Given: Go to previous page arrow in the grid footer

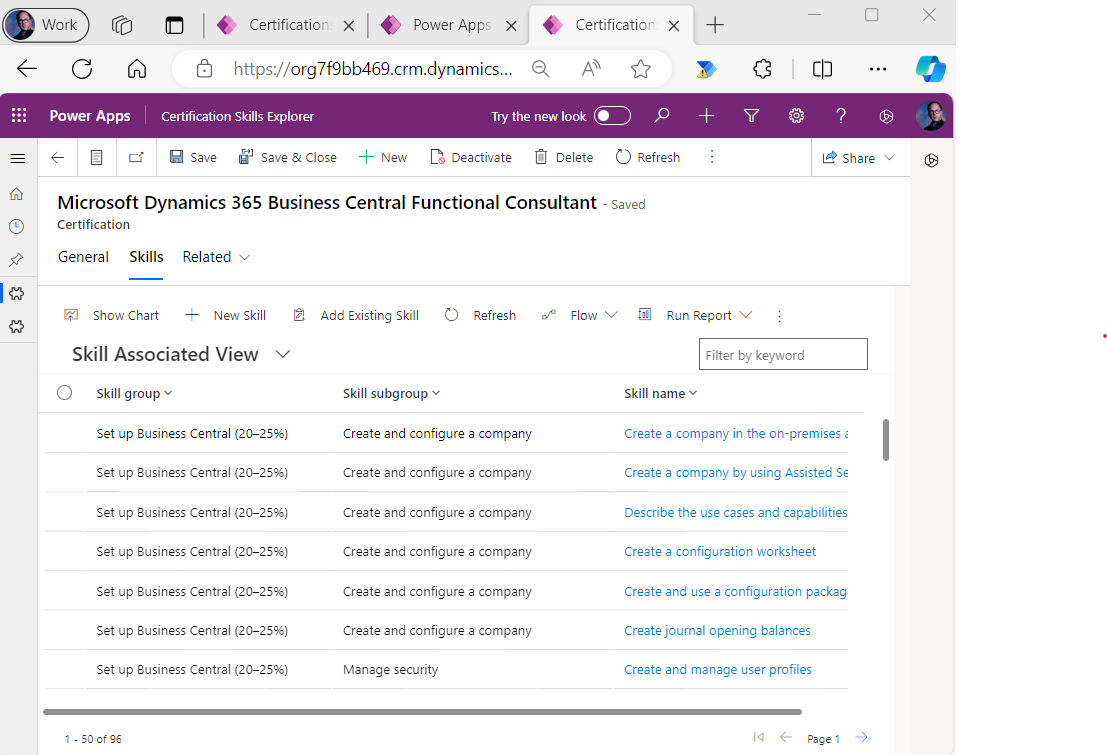Looking at the screenshot, I should [786, 737].
